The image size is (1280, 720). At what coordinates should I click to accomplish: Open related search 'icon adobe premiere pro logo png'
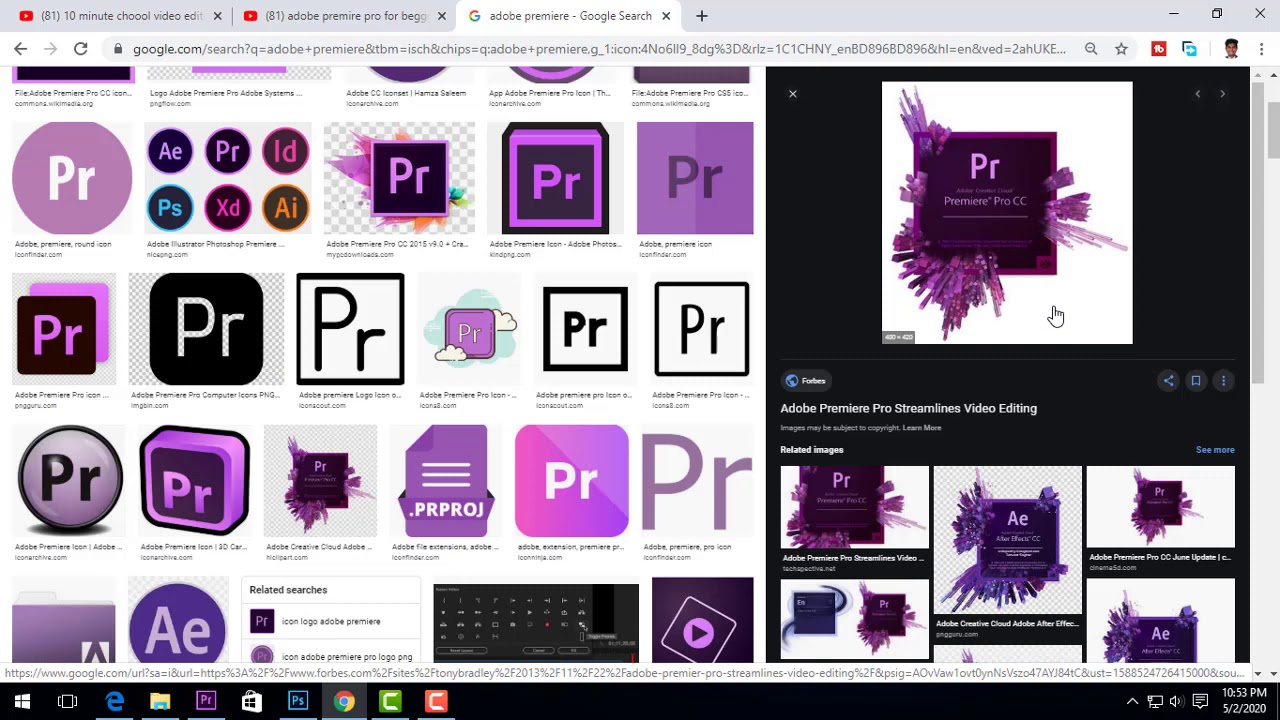(332, 656)
